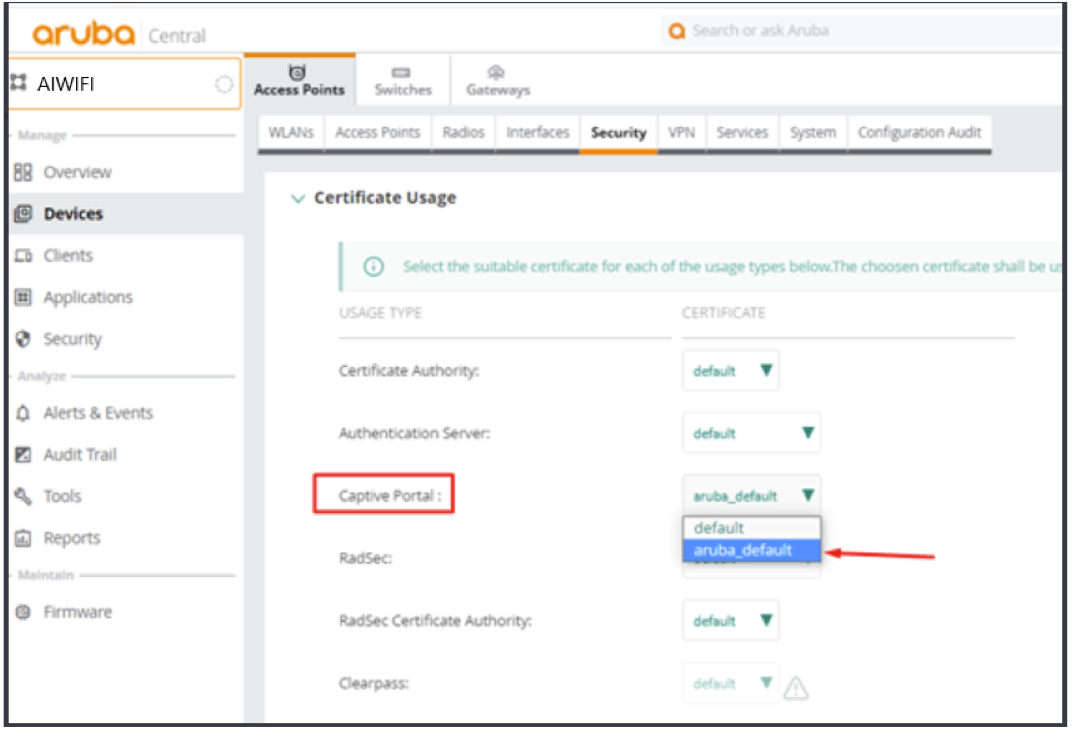Click the Devices sidebar icon
Viewport: 1073px width, 736px height.
click(x=23, y=214)
